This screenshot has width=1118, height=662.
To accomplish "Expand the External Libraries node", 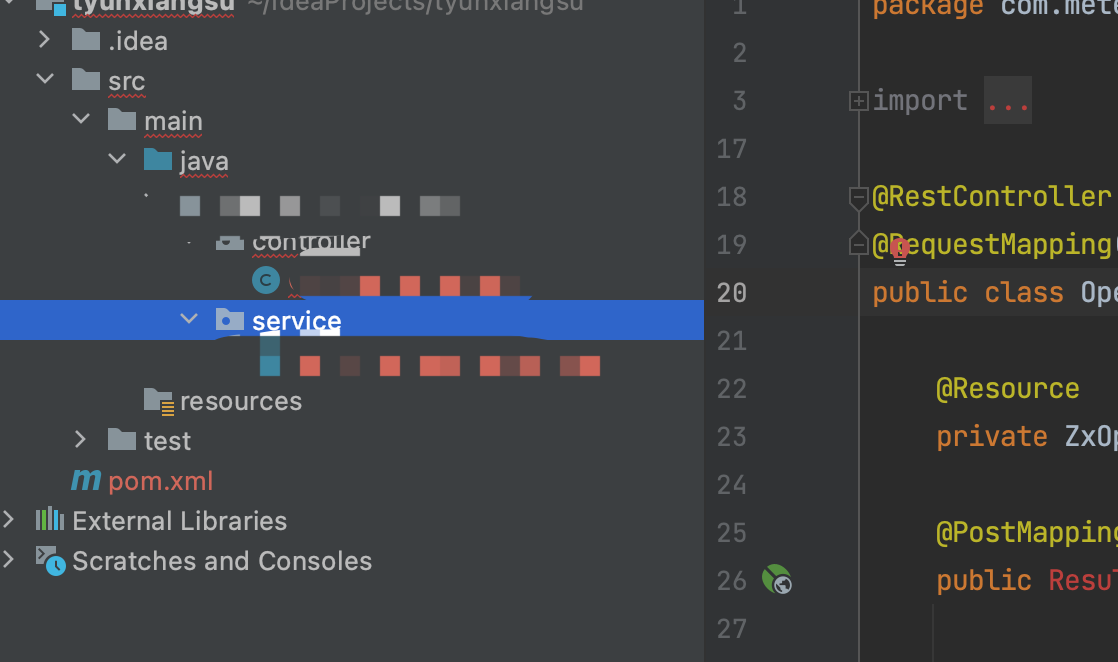I will click(x=9, y=520).
